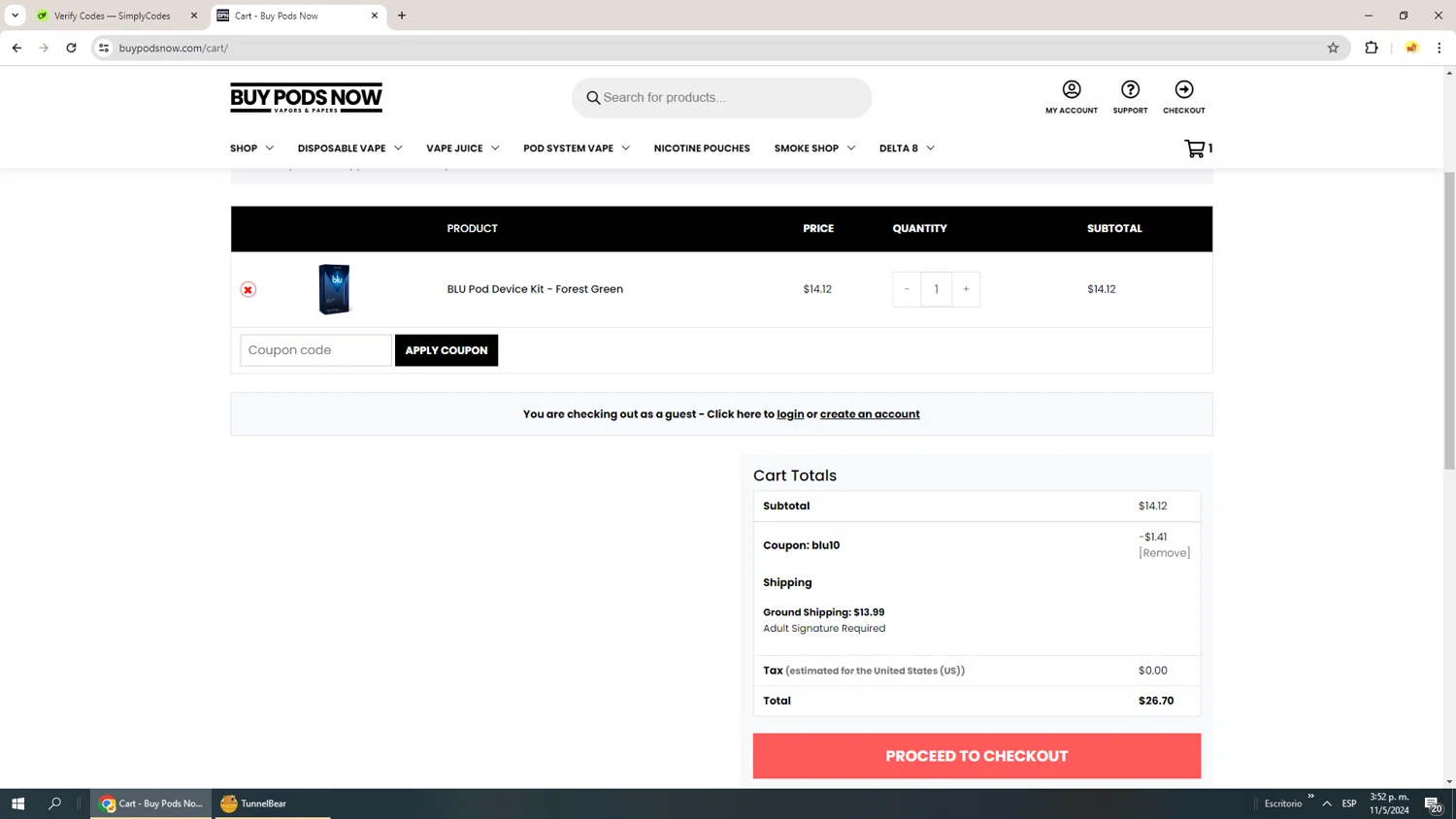Click Apply Coupon button
Viewport: 1456px width, 819px height.
tap(447, 350)
